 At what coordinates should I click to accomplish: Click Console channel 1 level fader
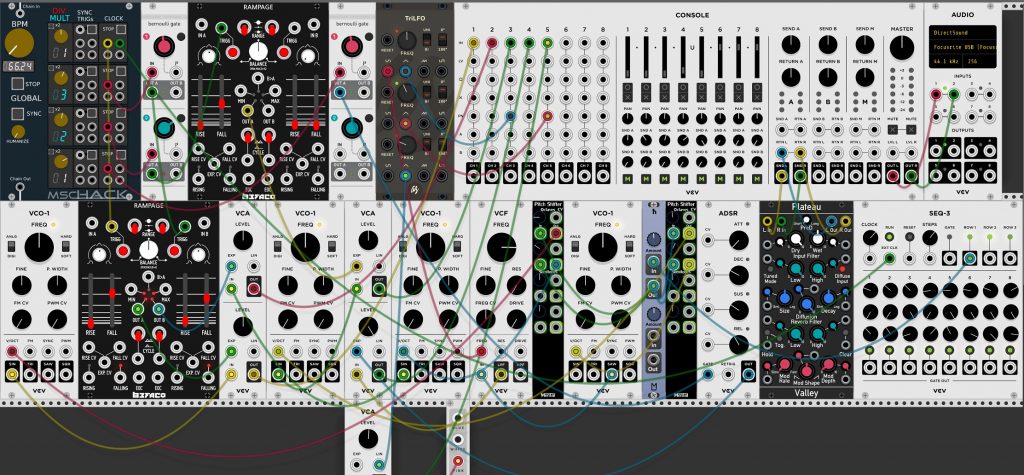[x=628, y=56]
